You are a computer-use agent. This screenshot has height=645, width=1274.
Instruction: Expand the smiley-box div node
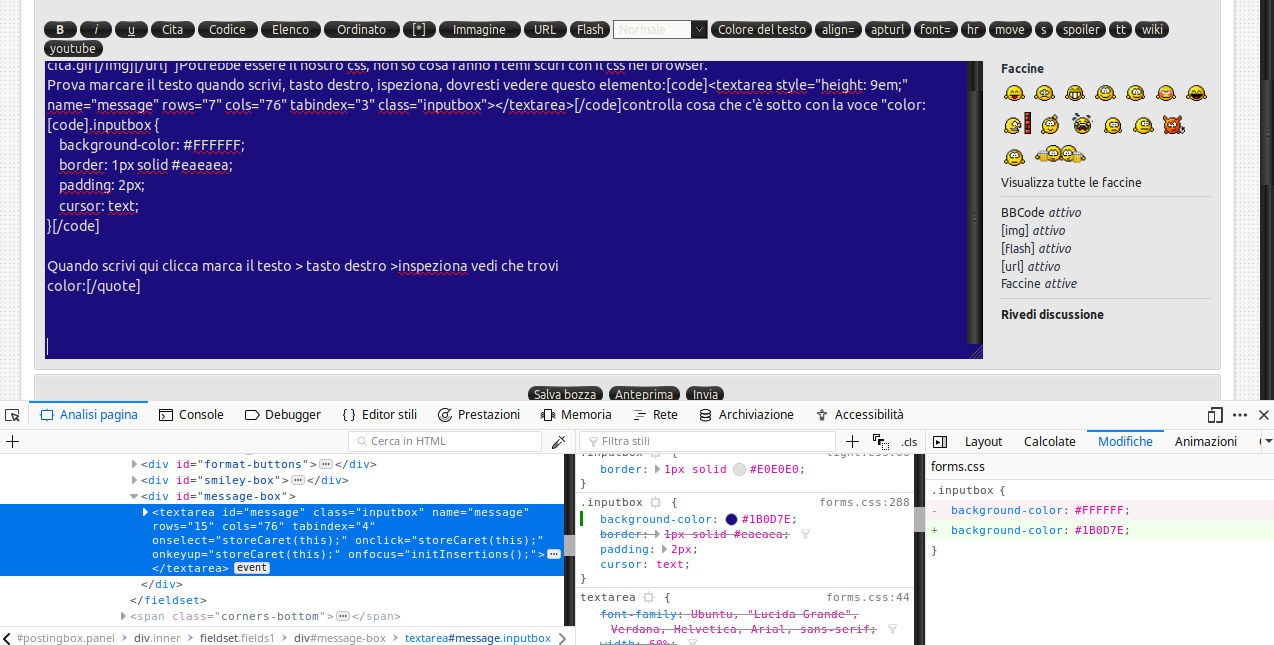tap(135, 480)
